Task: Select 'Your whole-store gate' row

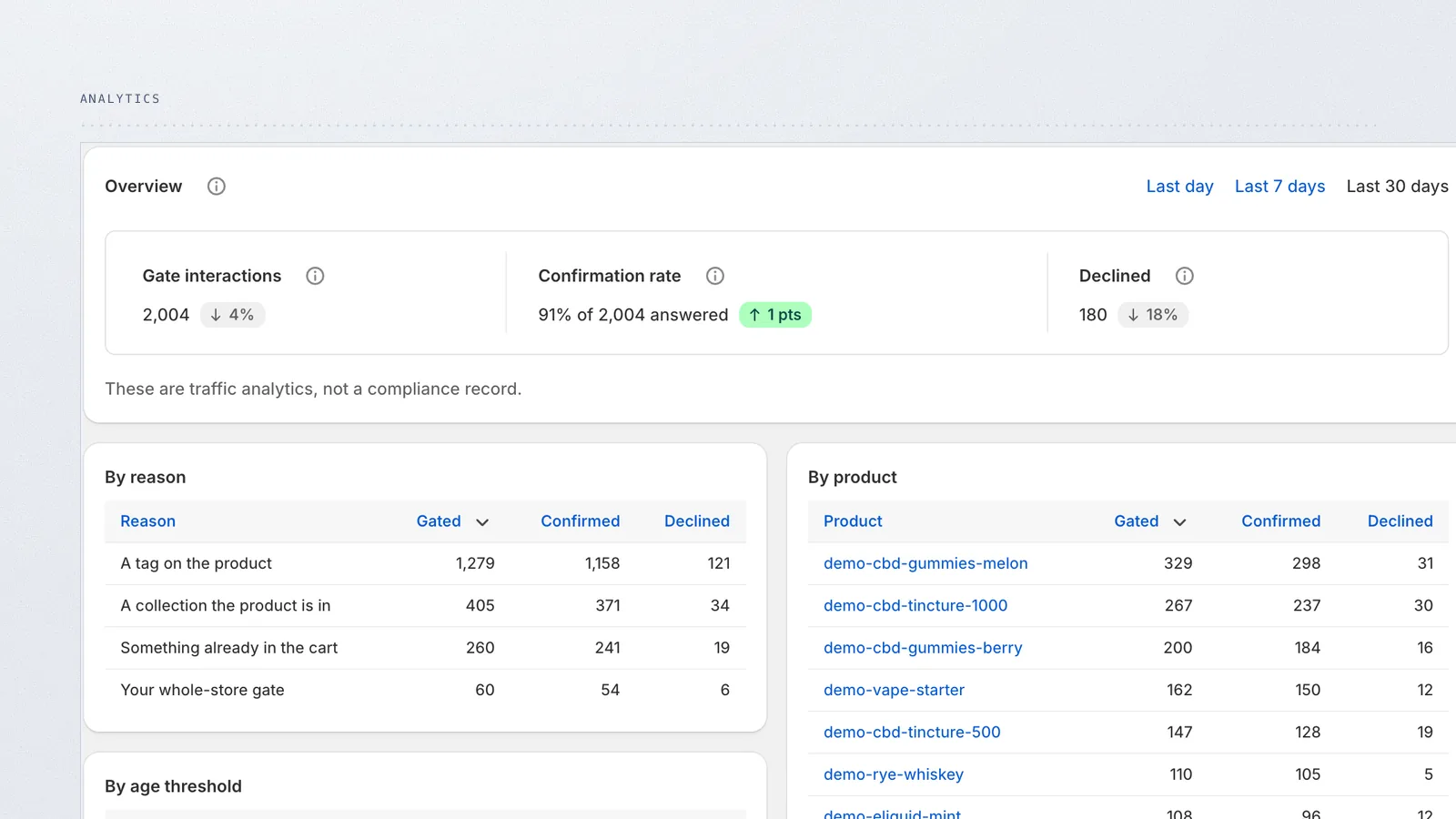Action: click(x=425, y=690)
